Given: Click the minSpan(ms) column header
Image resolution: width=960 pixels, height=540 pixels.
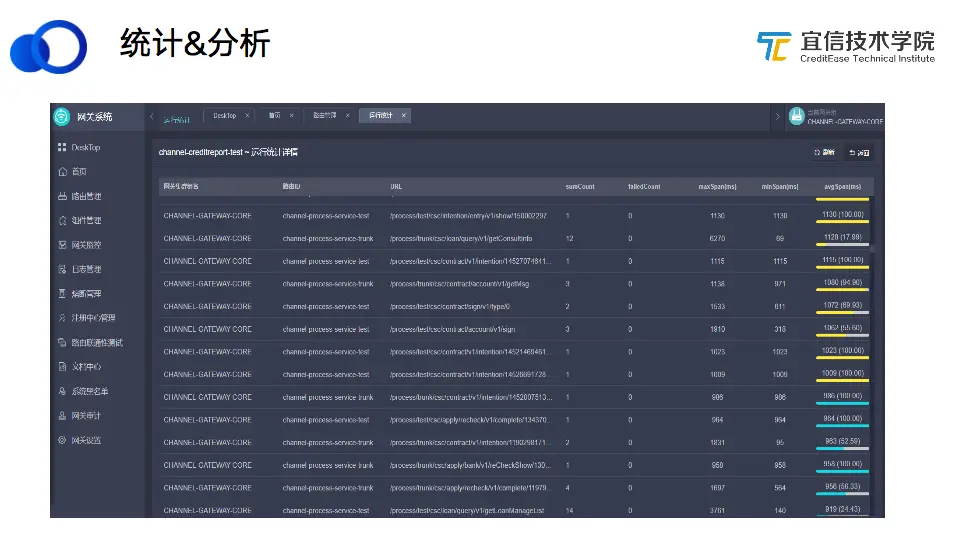Looking at the screenshot, I should [x=780, y=187].
